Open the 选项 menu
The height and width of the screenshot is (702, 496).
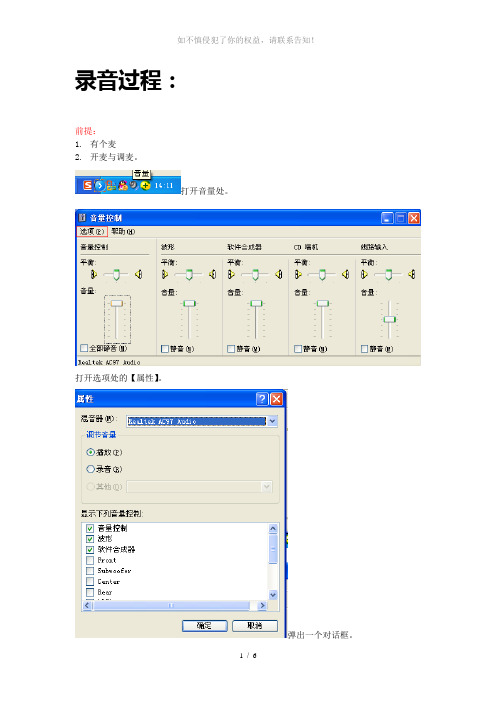click(x=92, y=231)
